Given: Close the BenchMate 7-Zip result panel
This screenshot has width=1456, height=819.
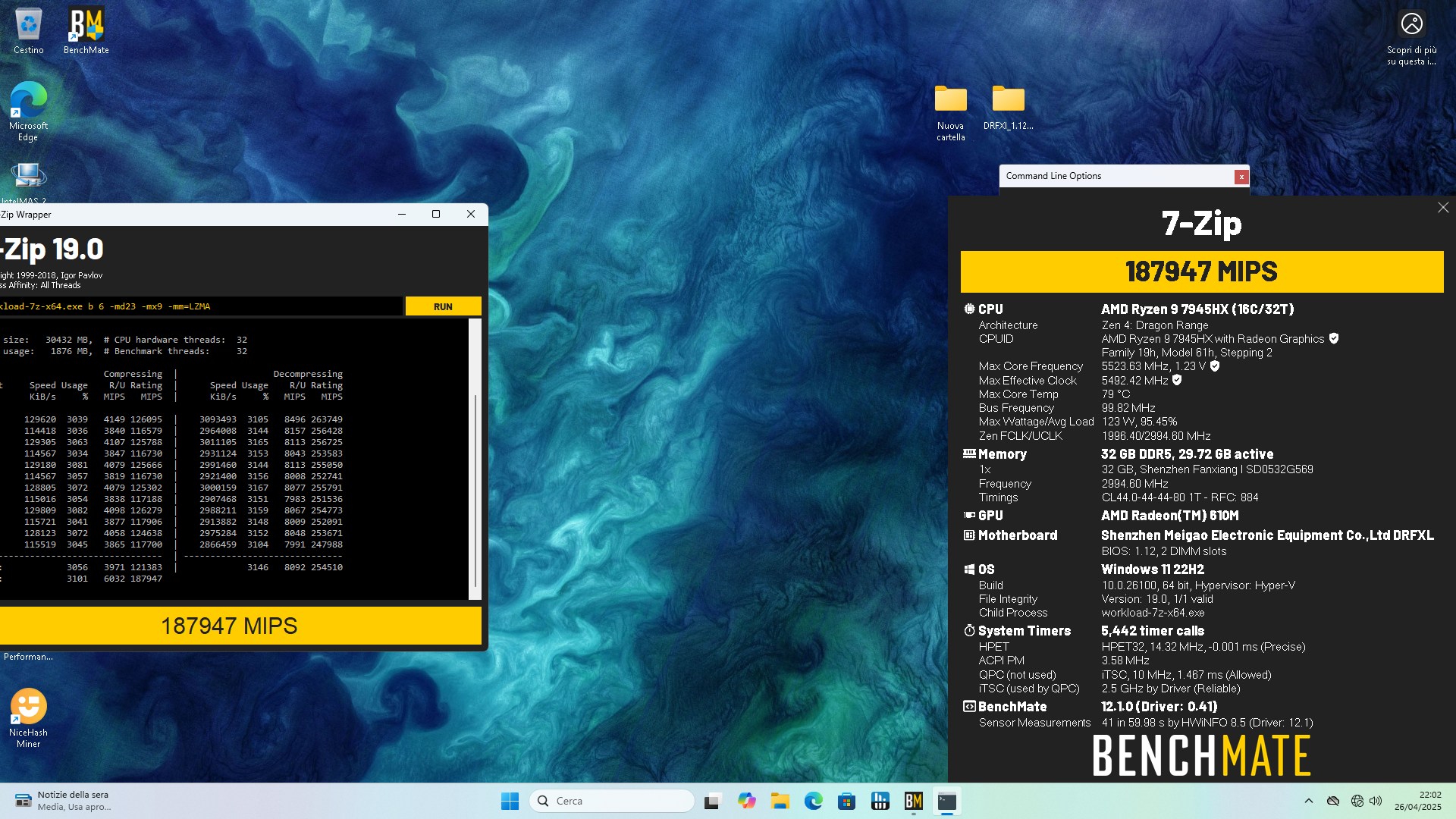Looking at the screenshot, I should 1442,208.
